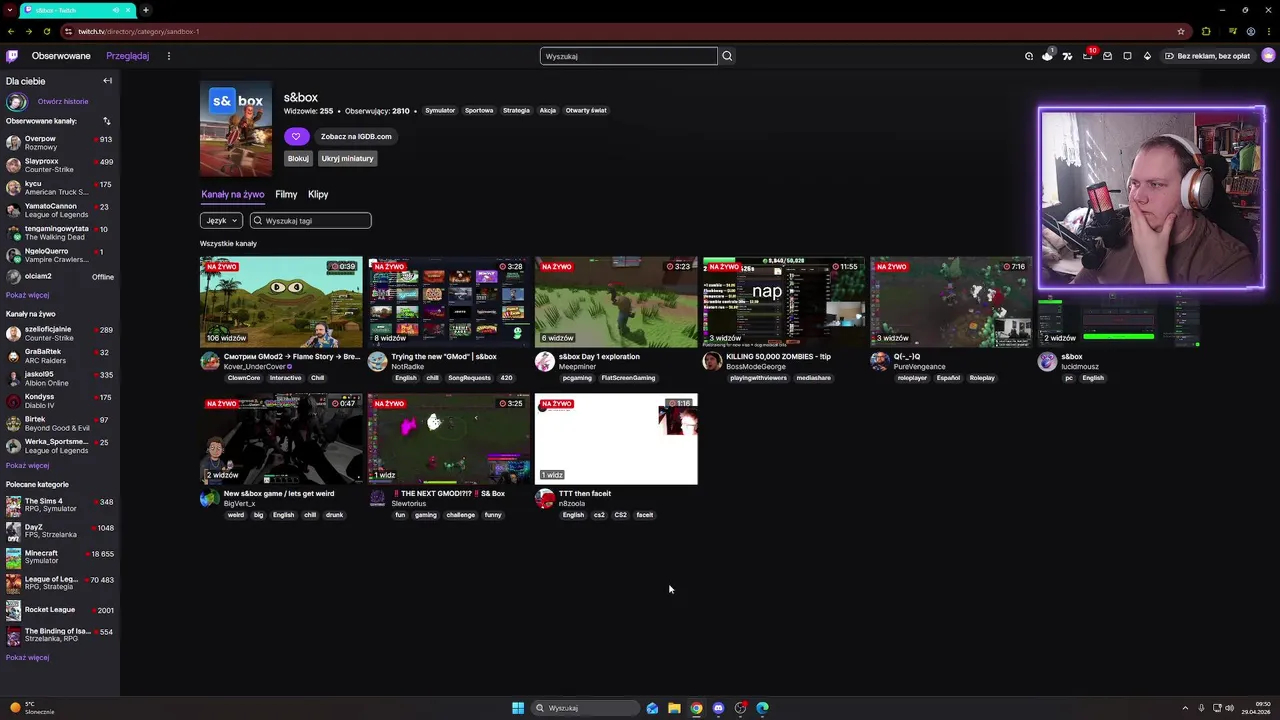This screenshot has height=720, width=1280.
Task: Sort followed channels with arrows icon
Action: click(106, 121)
